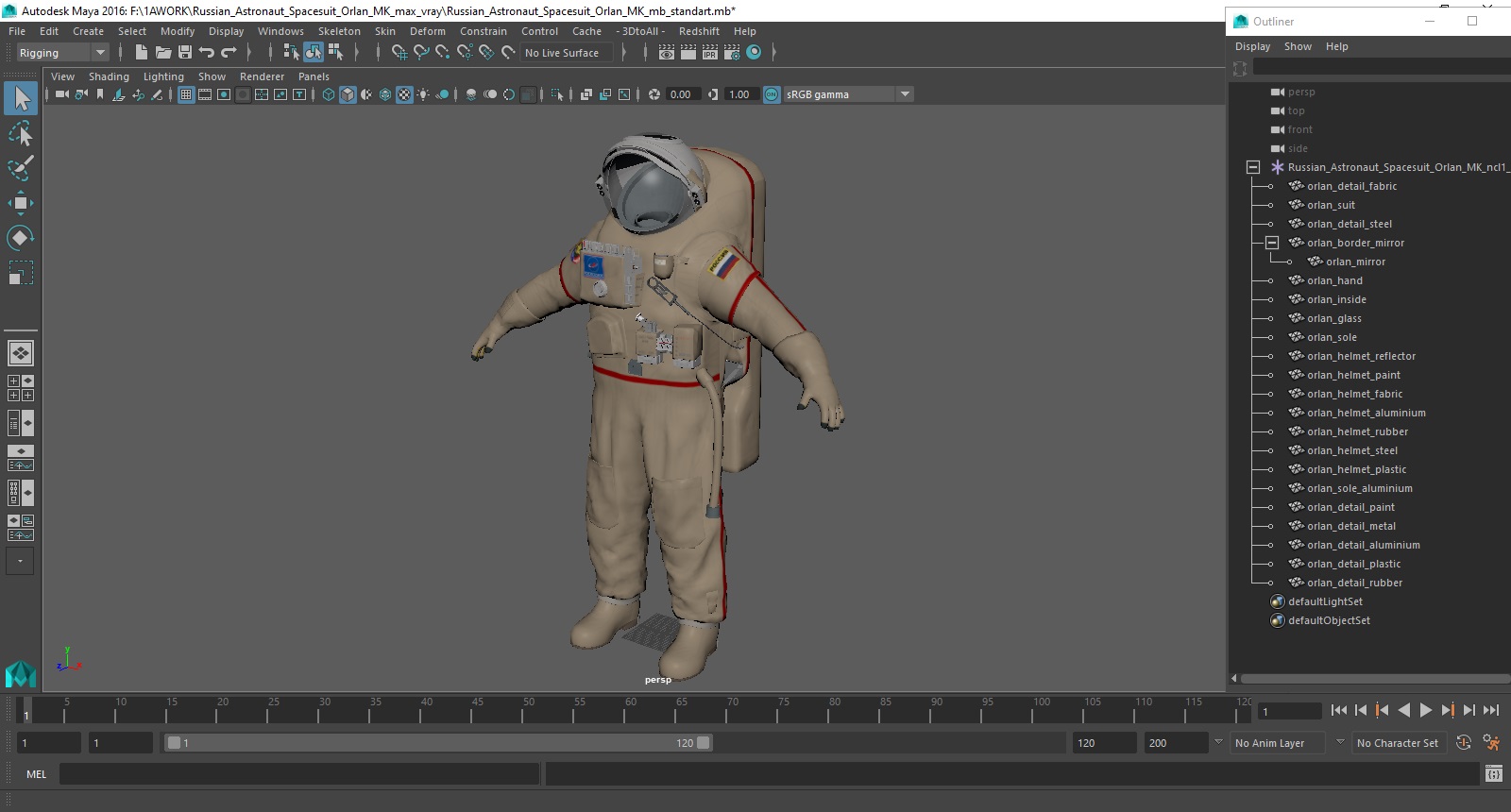
Task: Click the range slider bar
Action: pyautogui.click(x=438, y=743)
